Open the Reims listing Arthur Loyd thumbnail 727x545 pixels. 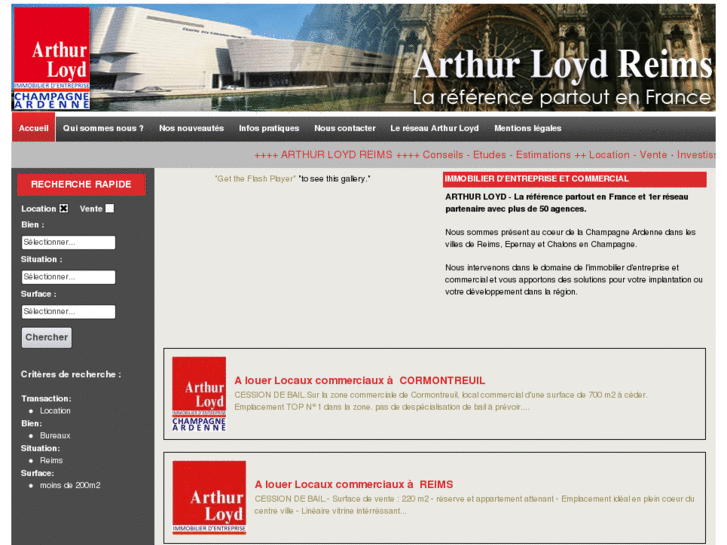(x=209, y=498)
